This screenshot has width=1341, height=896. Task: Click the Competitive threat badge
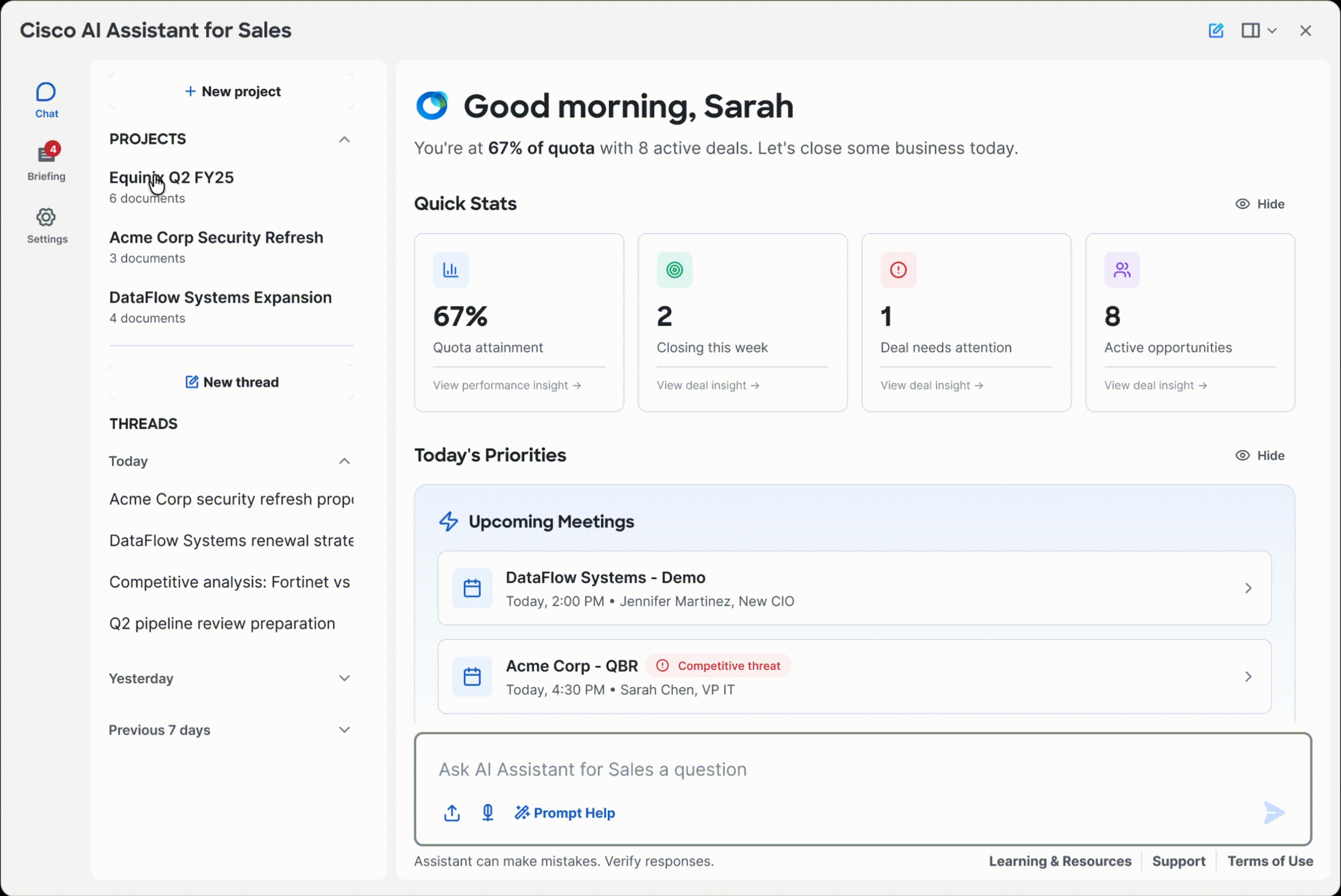click(x=718, y=666)
